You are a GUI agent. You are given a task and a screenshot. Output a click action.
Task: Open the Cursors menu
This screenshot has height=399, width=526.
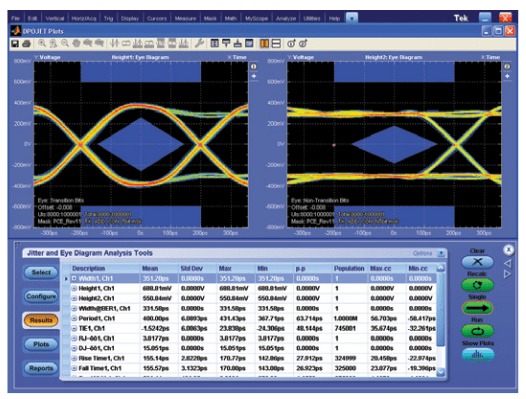[x=157, y=18]
